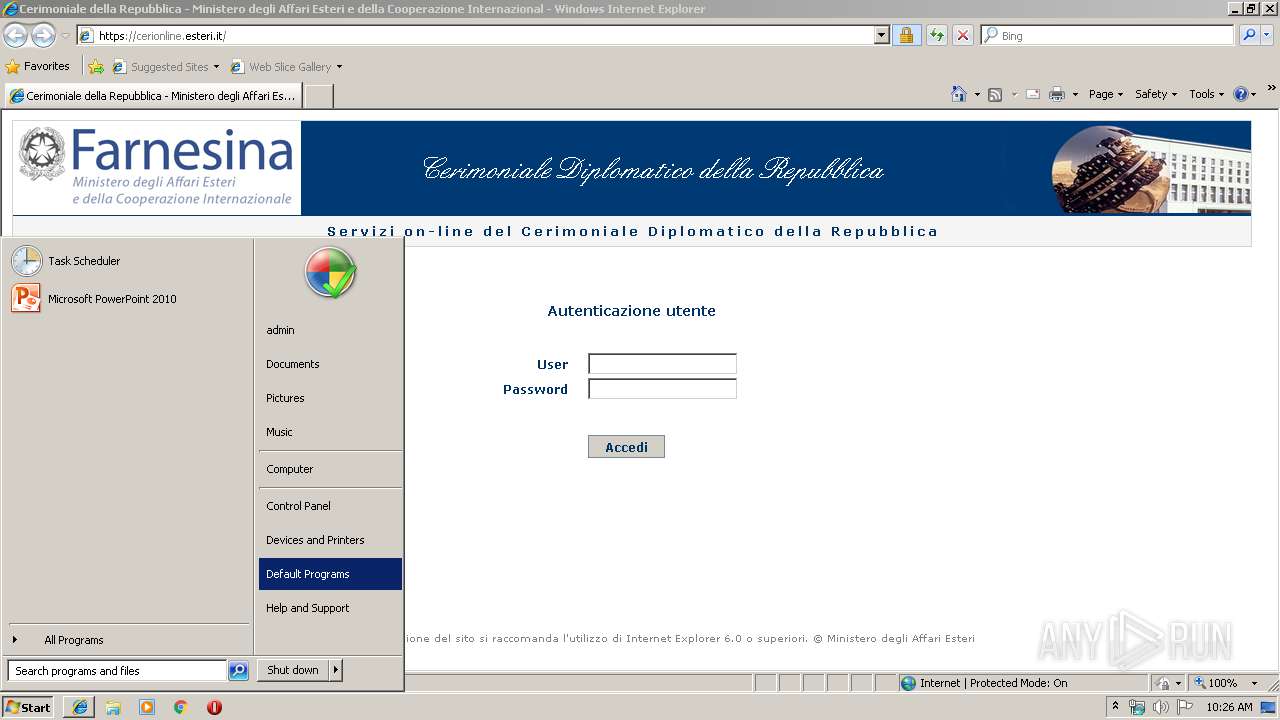The height and width of the screenshot is (720, 1280).
Task: Open Pictures from Start menu
Action: click(x=330, y=398)
